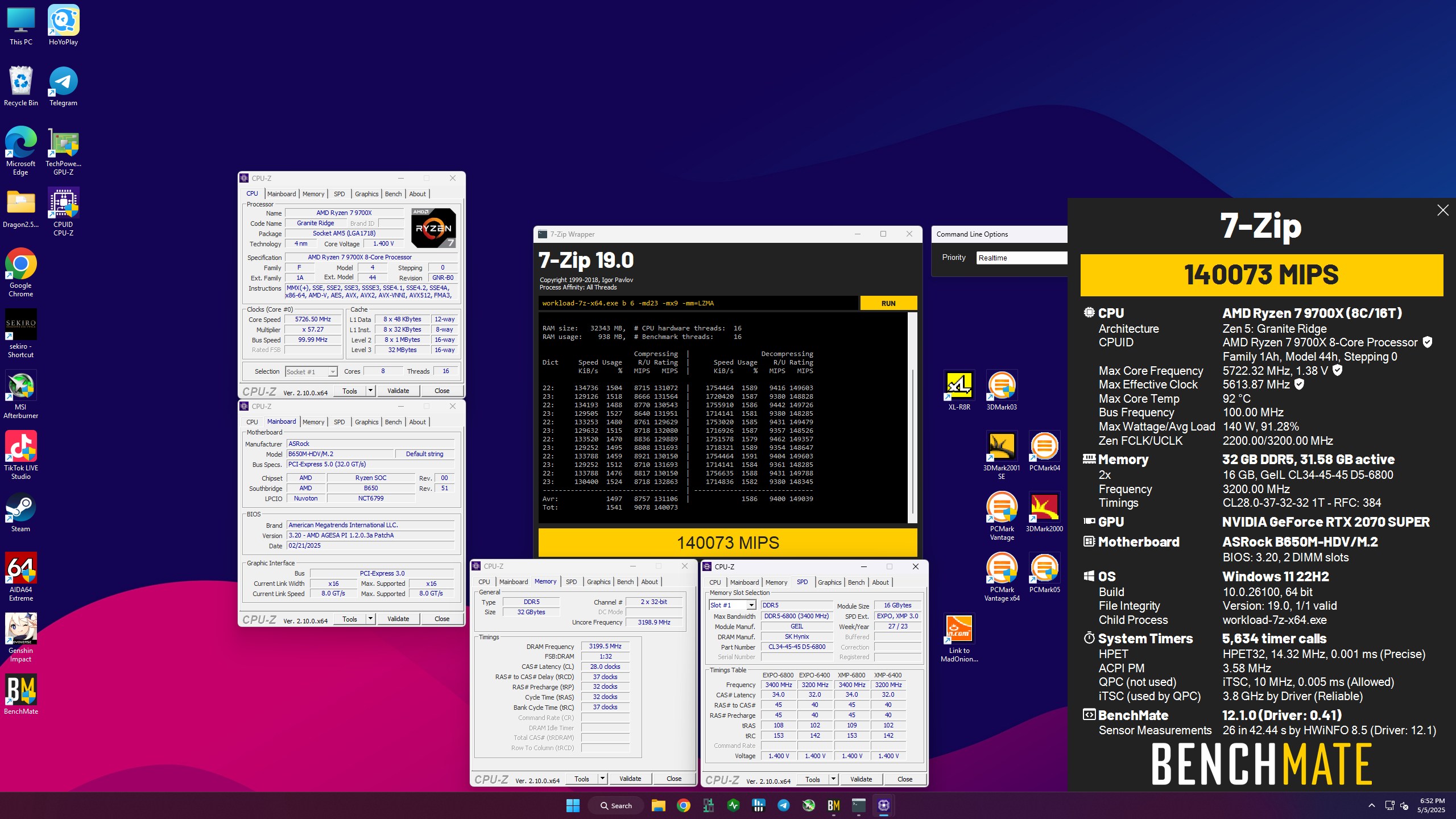Switch to Mainboard tab in CPU-Z SPD window
This screenshot has width=1456, height=819.
point(744,582)
